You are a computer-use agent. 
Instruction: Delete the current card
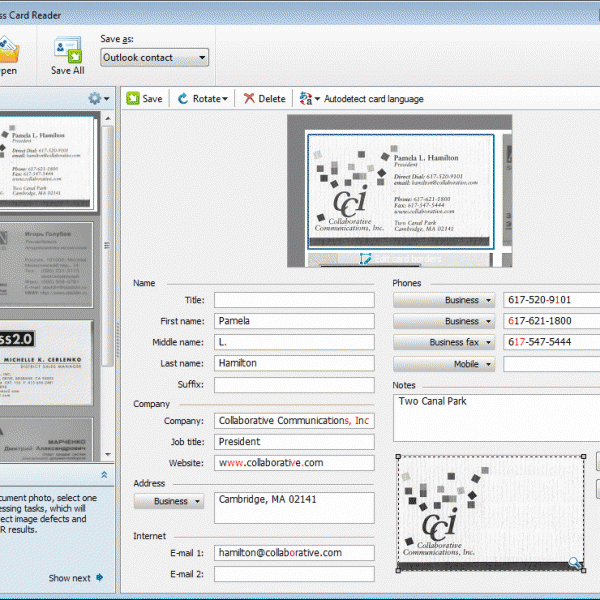pyautogui.click(x=265, y=99)
